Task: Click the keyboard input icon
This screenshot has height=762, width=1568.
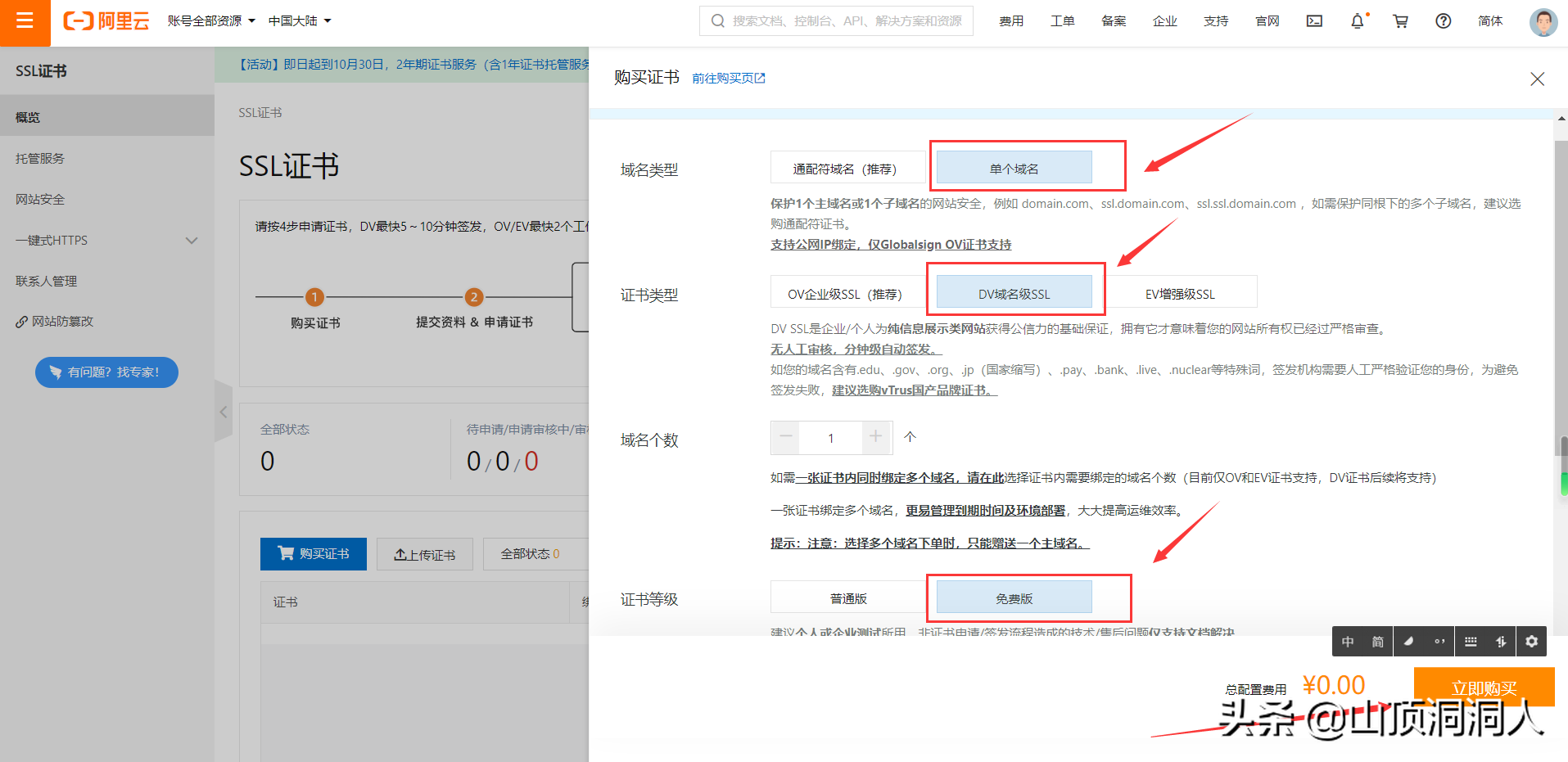Action: click(1471, 641)
